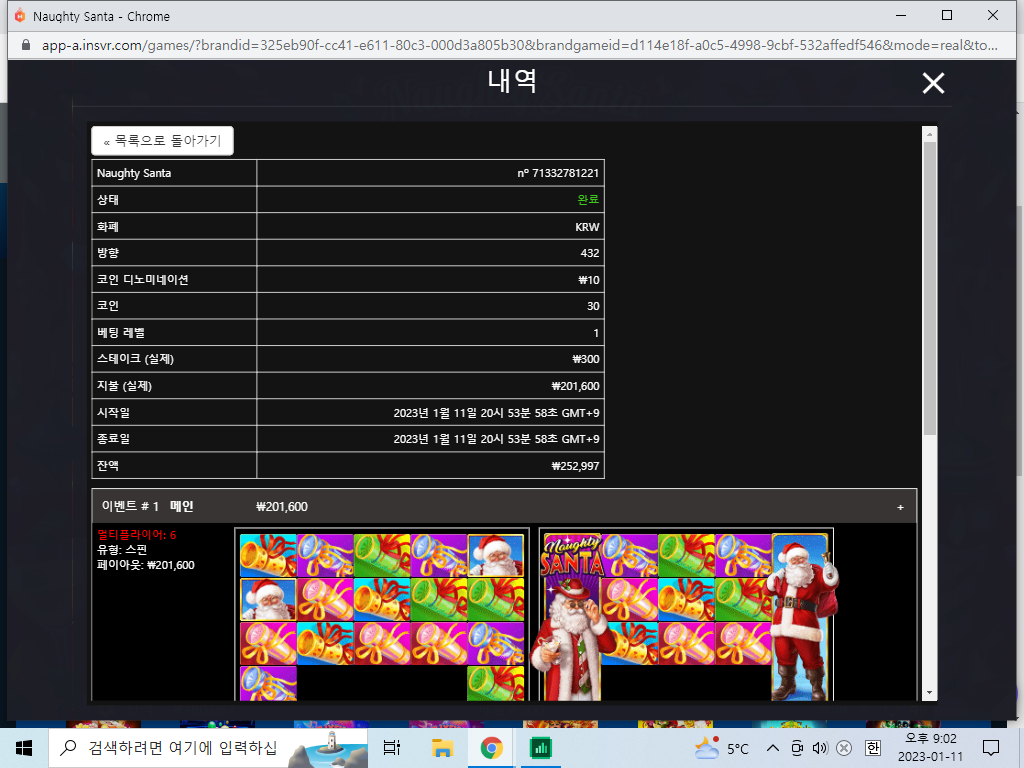Click the circled X tray icon
Image resolution: width=1024 pixels, height=768 pixels.
tap(844, 748)
